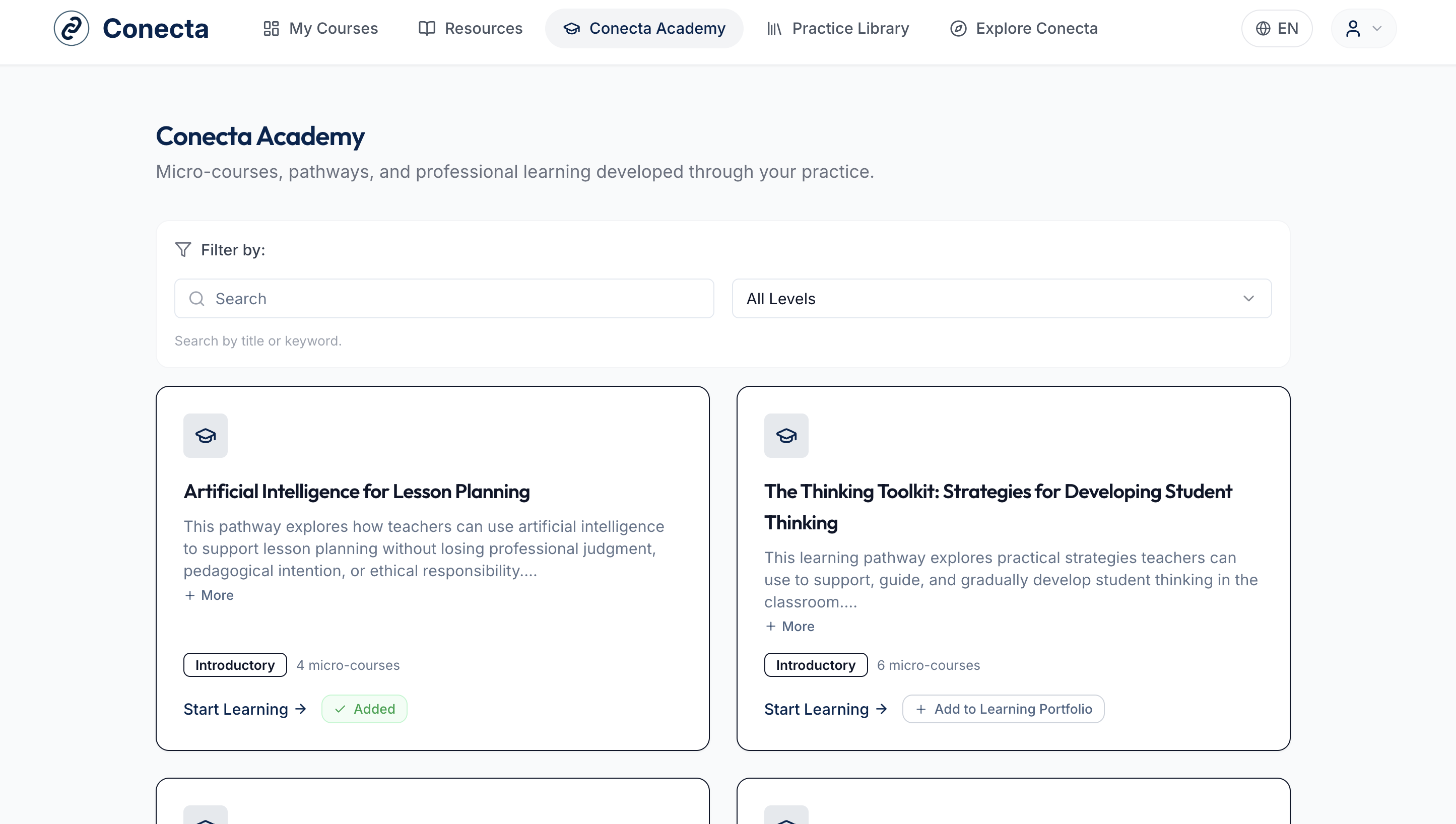Click the arrow after Thinking Toolkit's Start Learning

(882, 709)
